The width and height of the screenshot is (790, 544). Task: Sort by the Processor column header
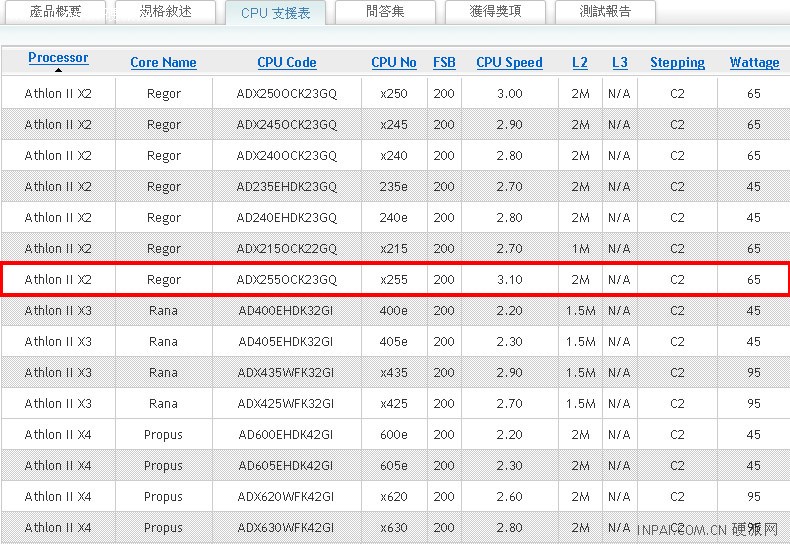pos(58,57)
